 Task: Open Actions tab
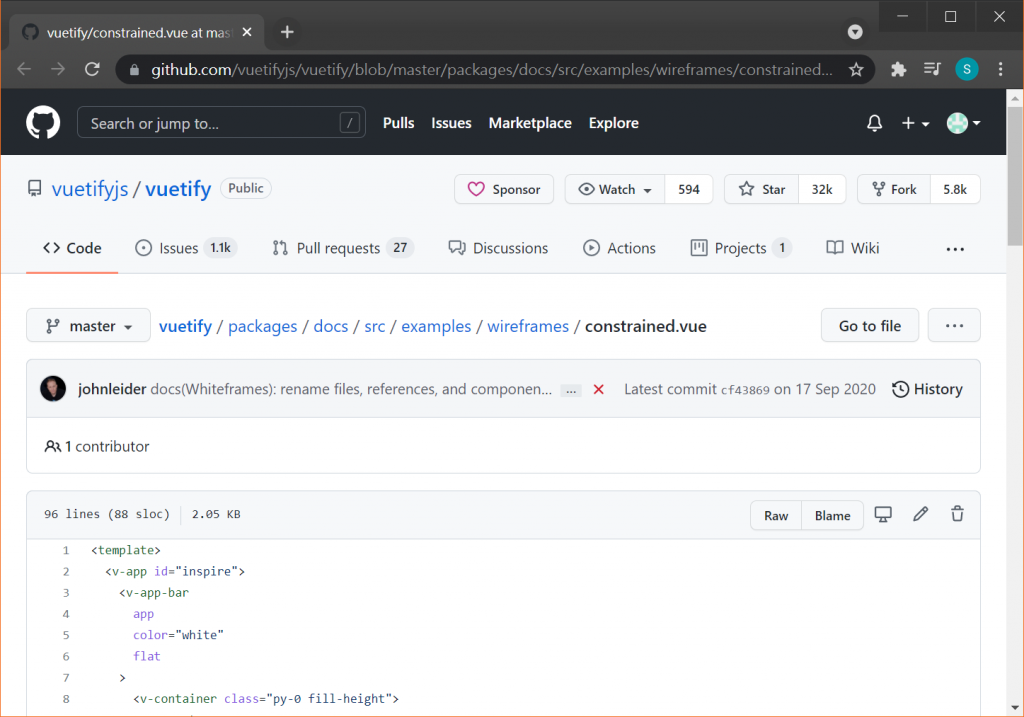(619, 248)
